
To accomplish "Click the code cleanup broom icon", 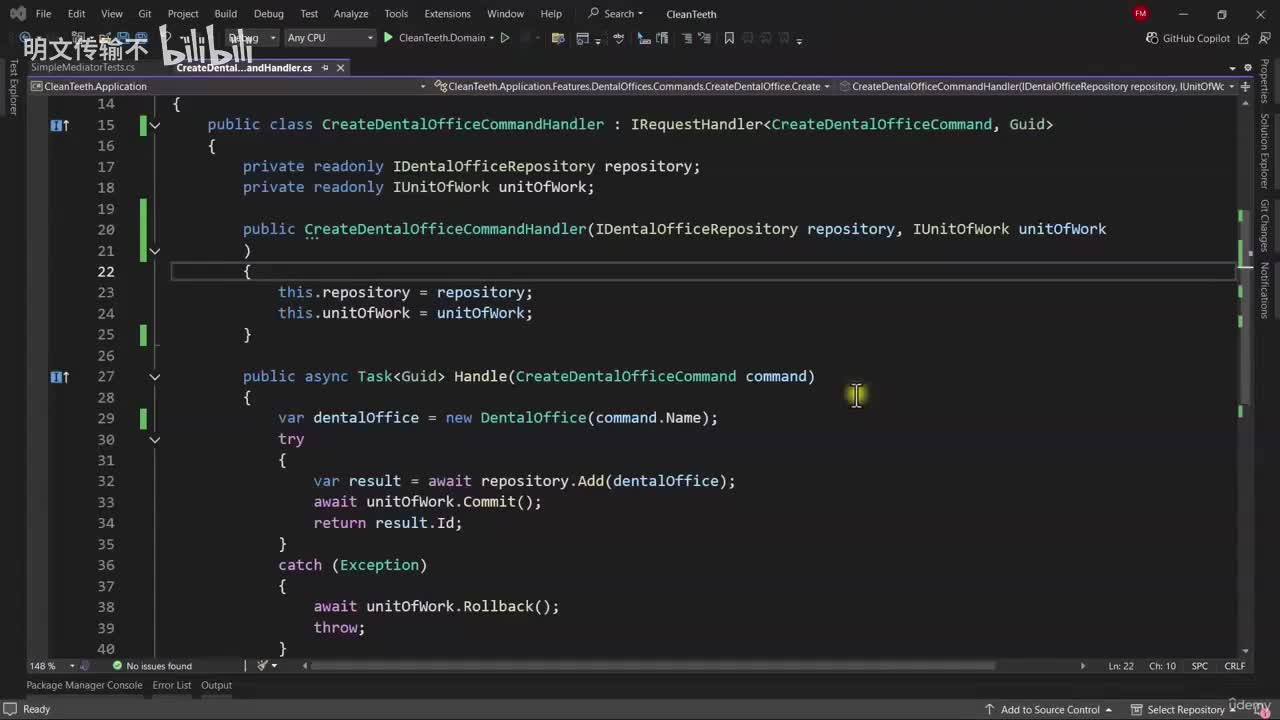I will [x=262, y=666].
